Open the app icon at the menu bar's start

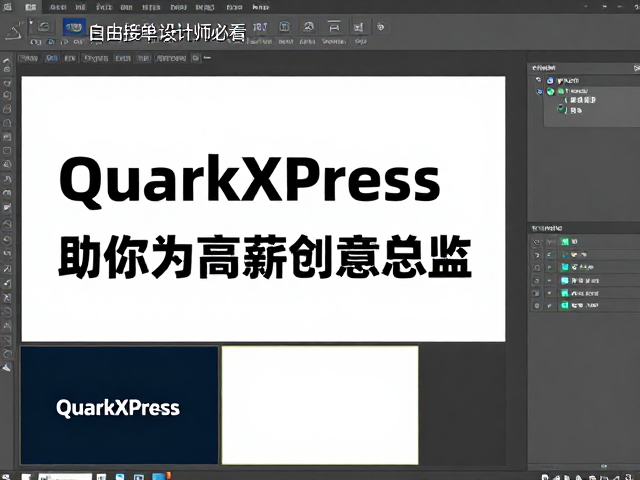(7, 7)
